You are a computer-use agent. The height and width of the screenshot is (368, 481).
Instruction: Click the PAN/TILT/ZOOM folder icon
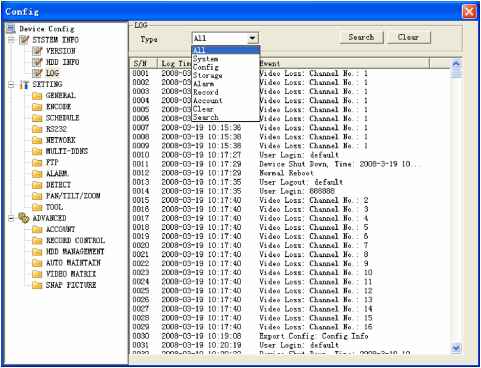37,196
